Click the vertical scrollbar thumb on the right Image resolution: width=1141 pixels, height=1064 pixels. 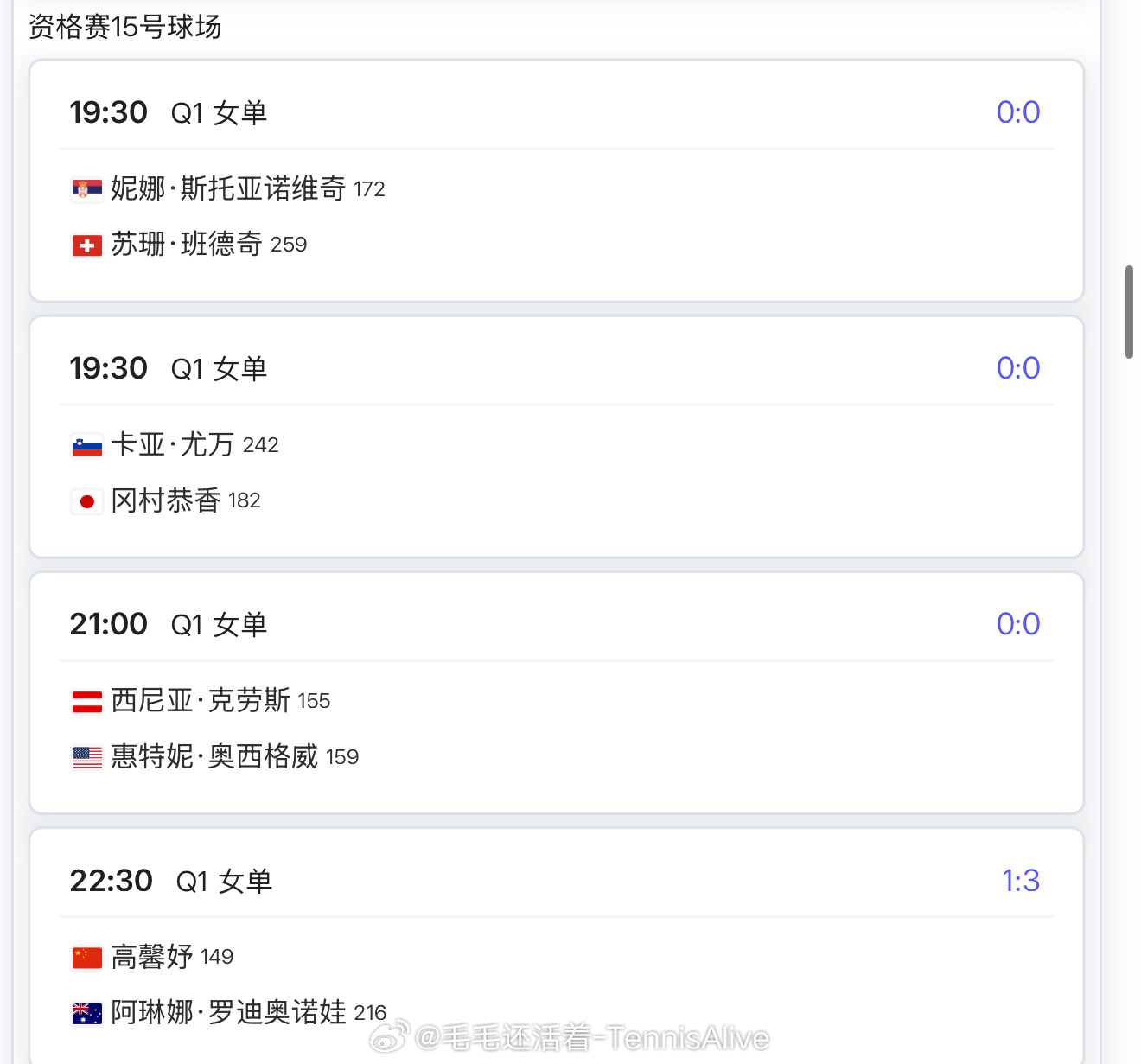tap(1129, 312)
